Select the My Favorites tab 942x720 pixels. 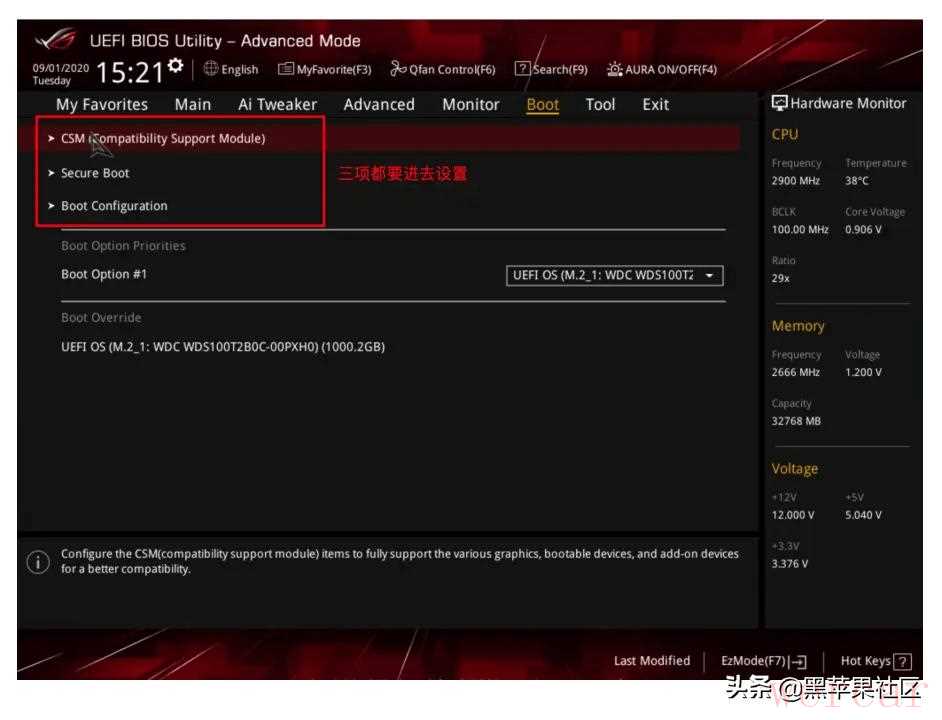pyautogui.click(x=102, y=104)
